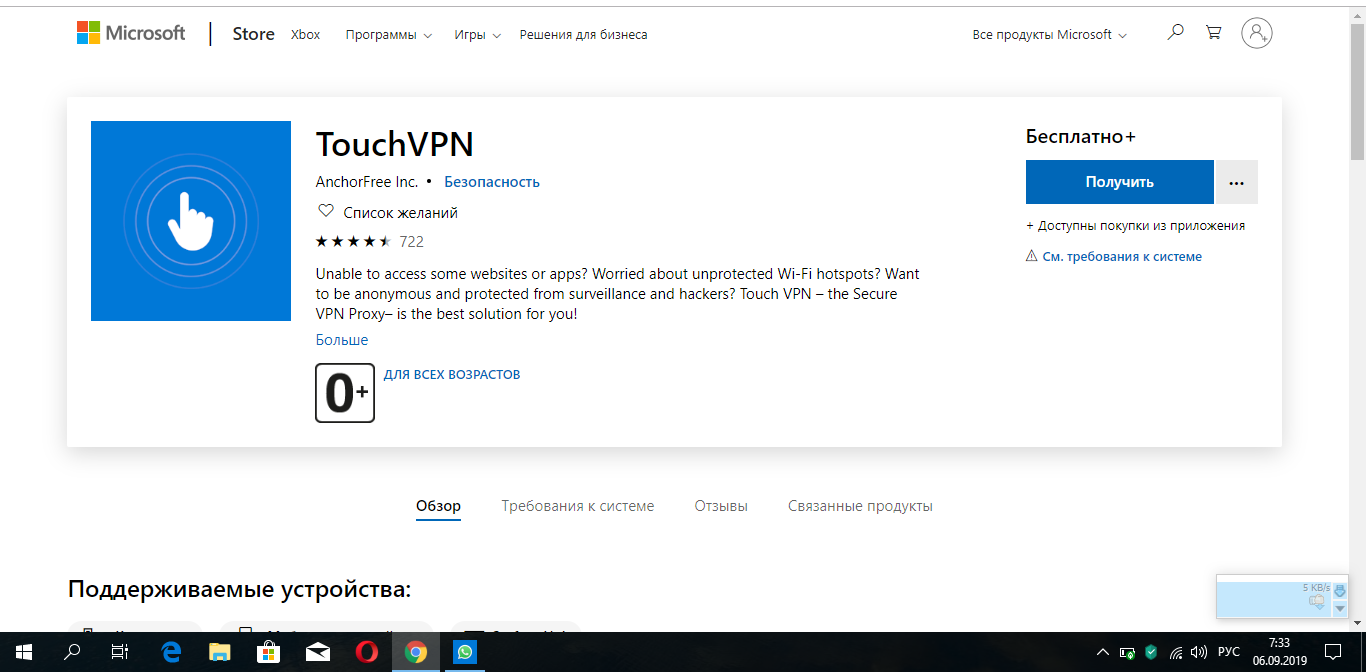
Task: Open the volume speaker tray icon
Action: pos(1199,653)
